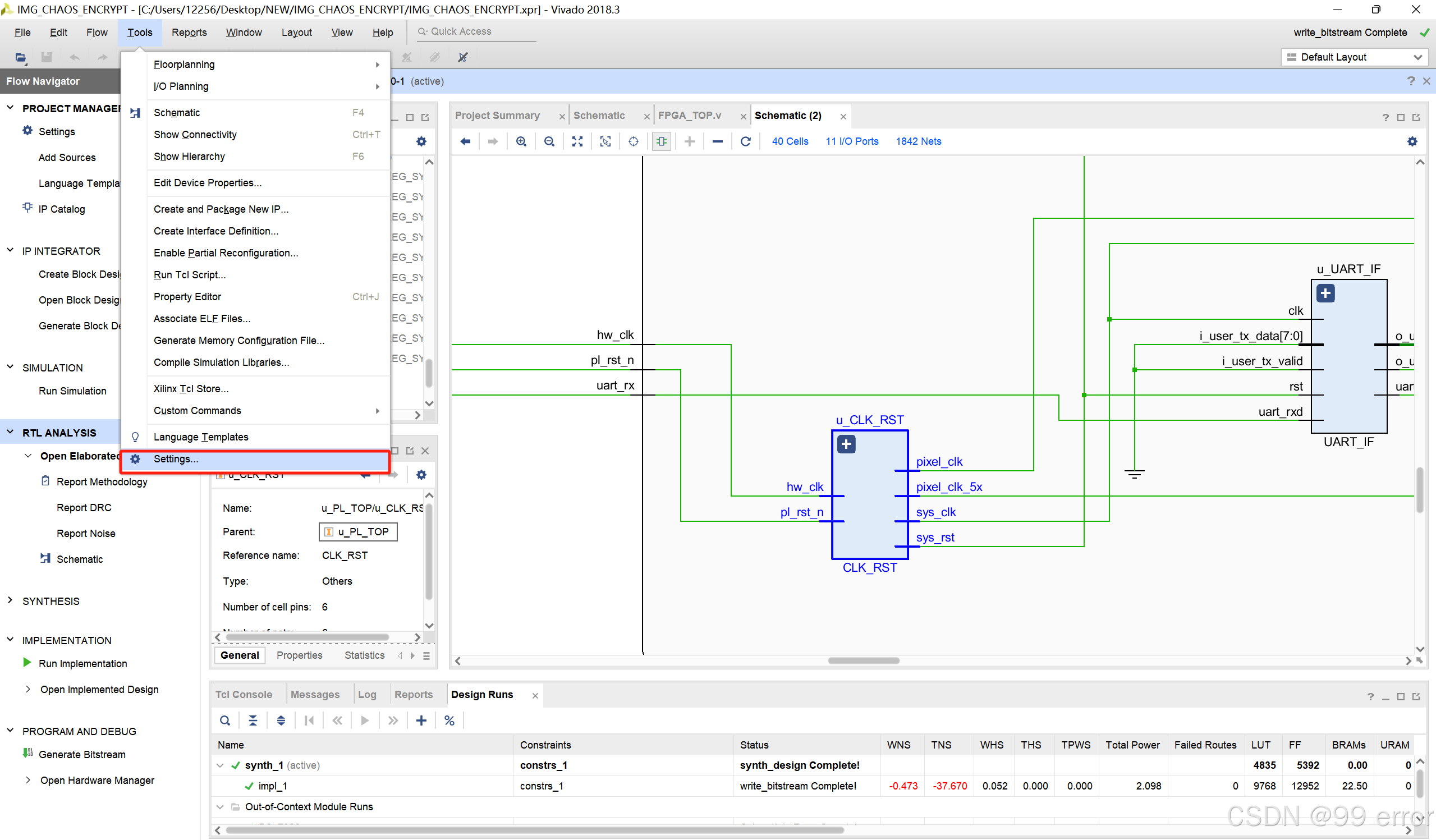Click the schematic settings gear icon
The image size is (1436, 840).
click(x=1412, y=141)
